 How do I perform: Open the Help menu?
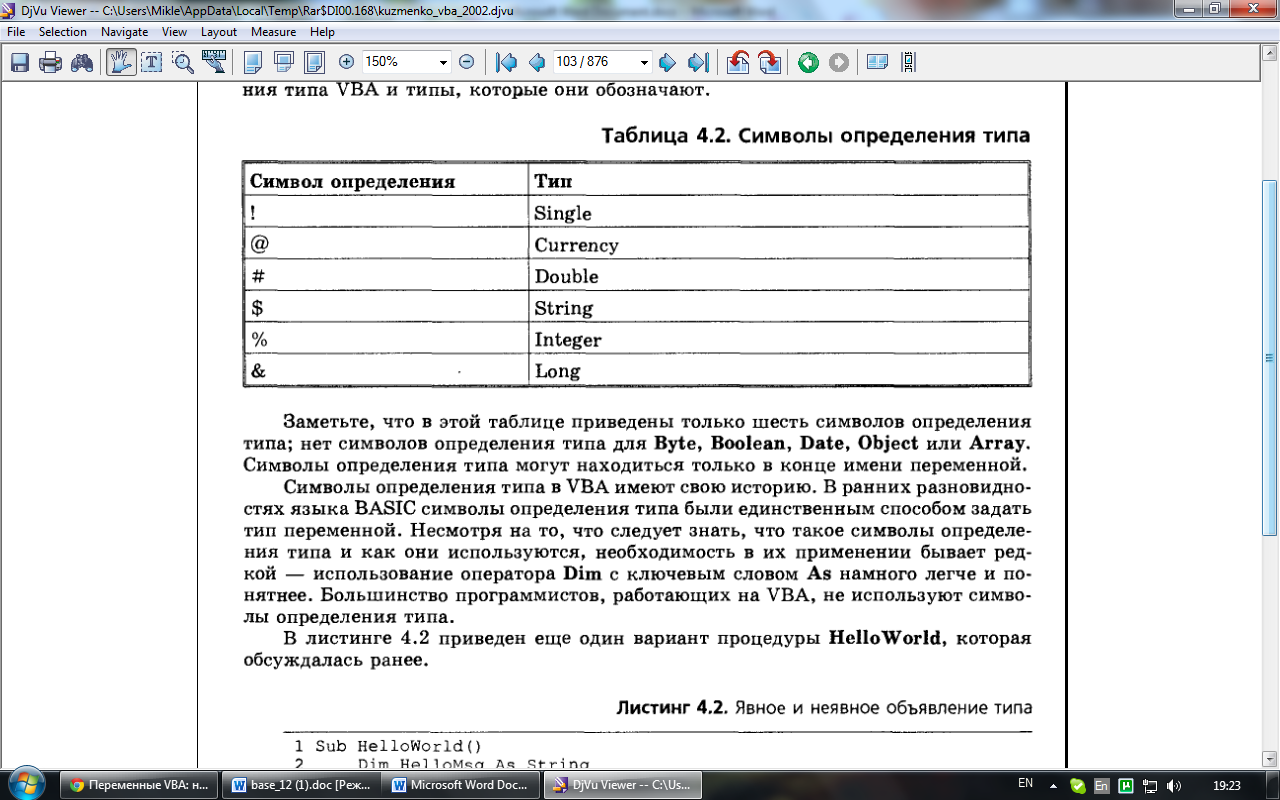tap(322, 32)
